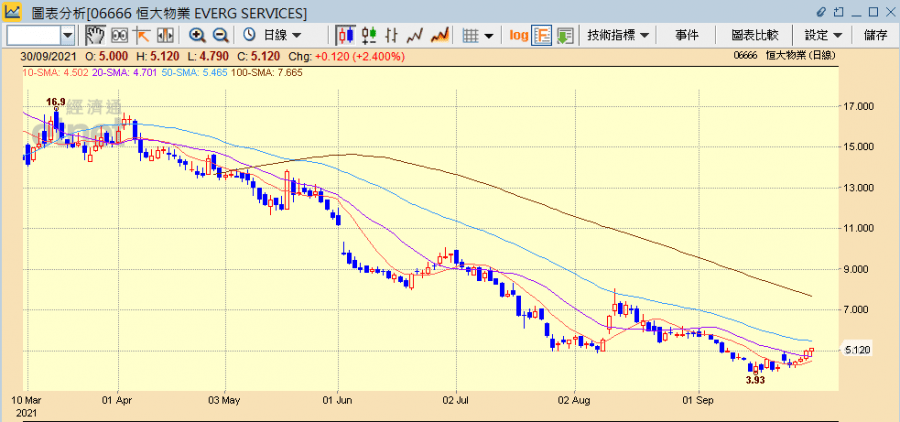900x422 pixels.
Task: Click the stock code input field
Action: [x=32, y=35]
